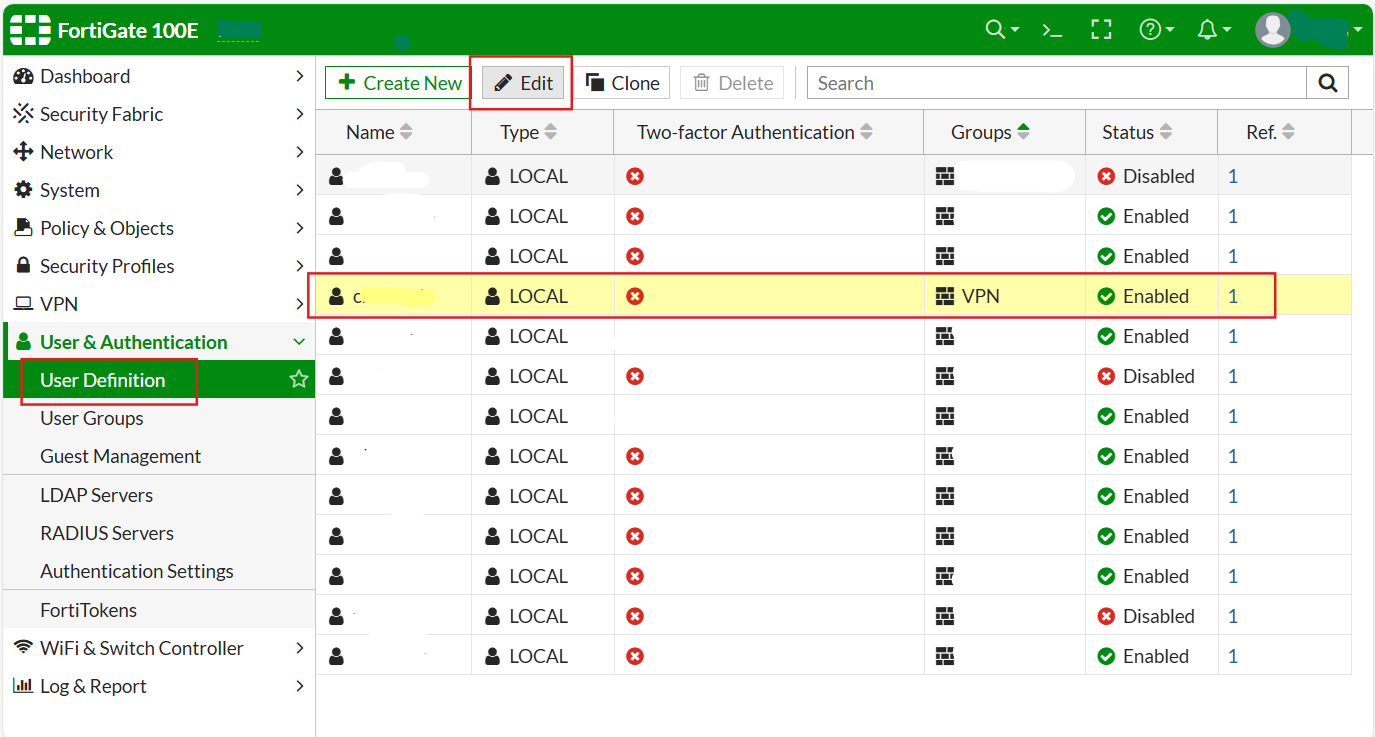Click the group icon in VPN row
The image size is (1375, 737).
[x=945, y=296]
